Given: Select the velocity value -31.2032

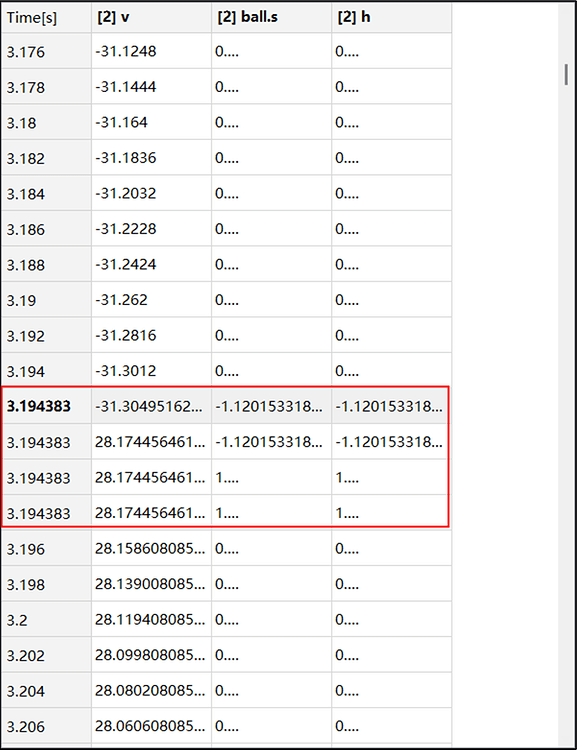Looking at the screenshot, I should [152, 193].
